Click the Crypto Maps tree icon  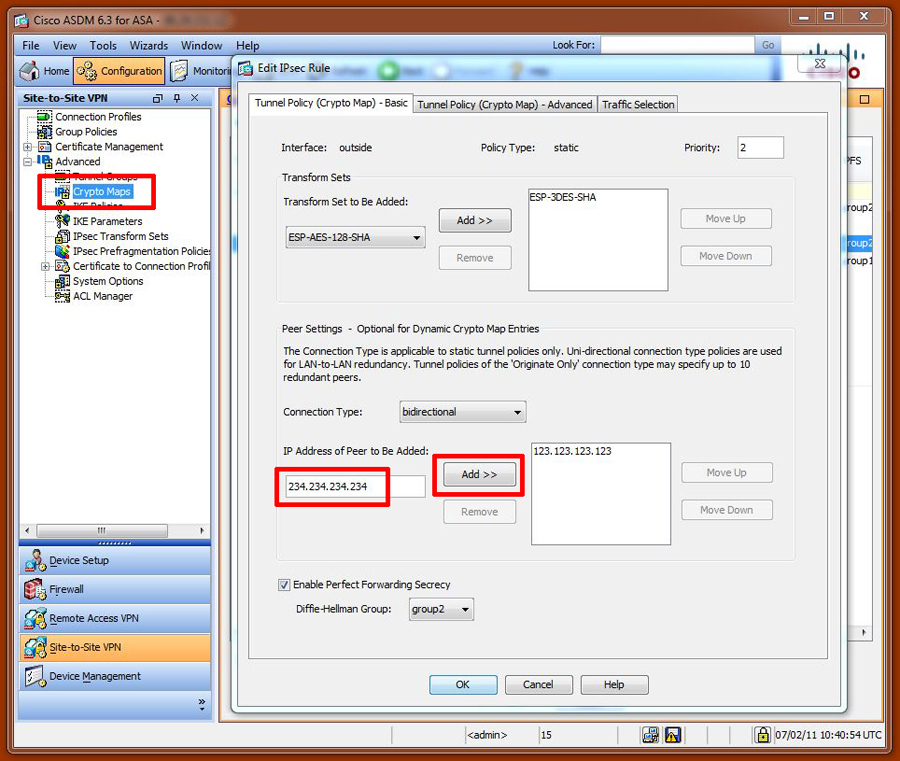tap(62, 192)
